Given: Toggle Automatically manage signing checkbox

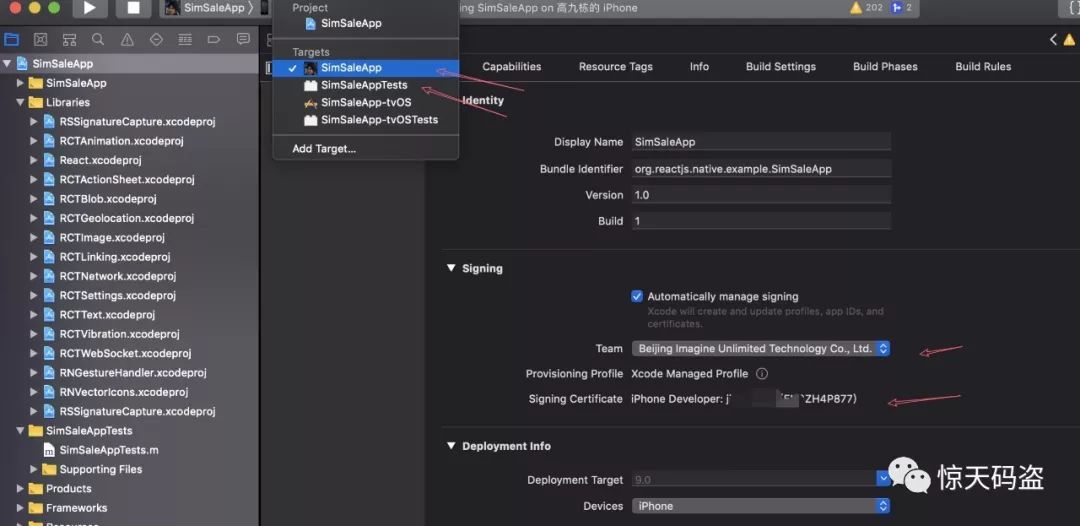Looking at the screenshot, I should click(x=637, y=296).
